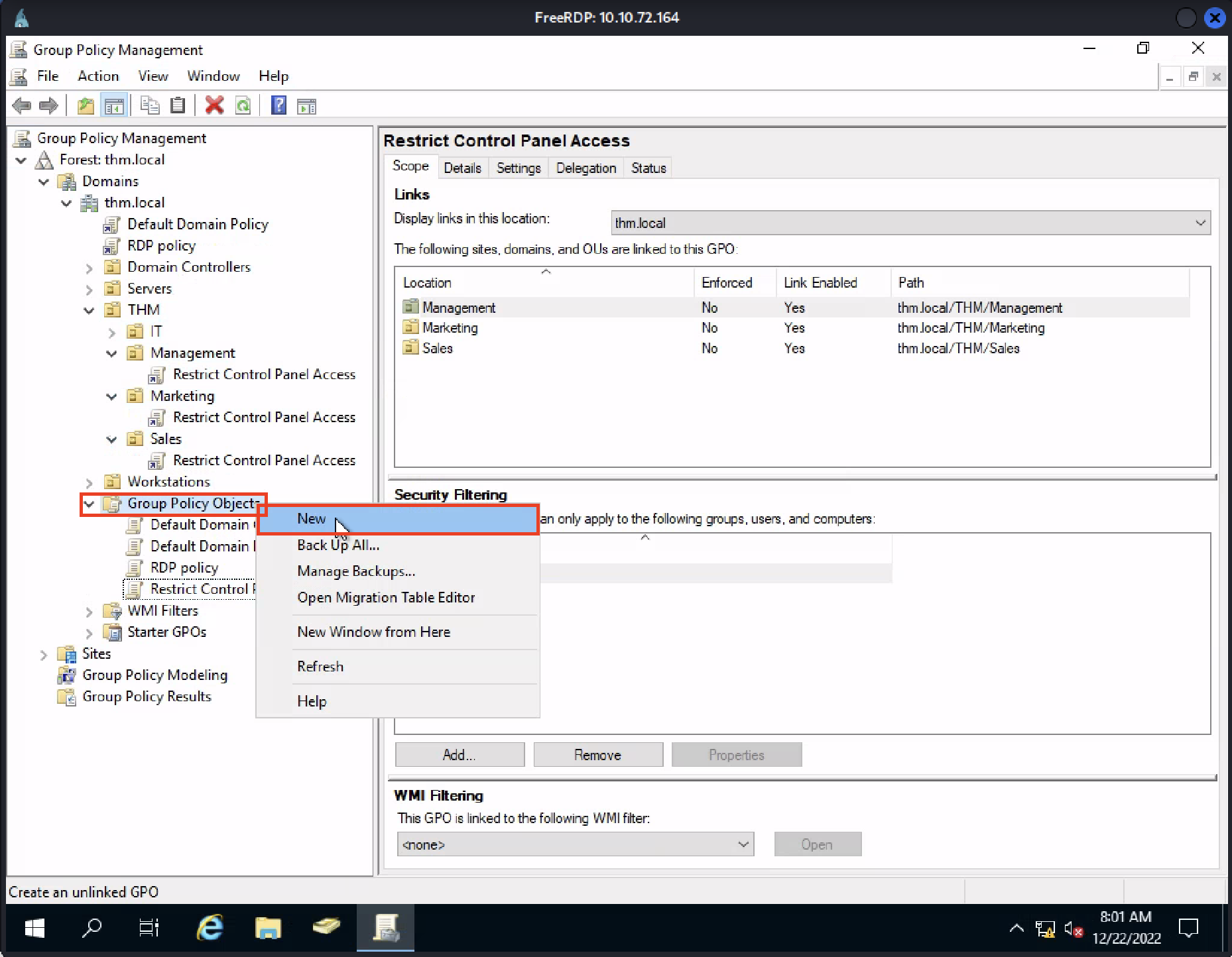Choose Help in the context menu
Image resolution: width=1232 pixels, height=957 pixels.
(398, 701)
